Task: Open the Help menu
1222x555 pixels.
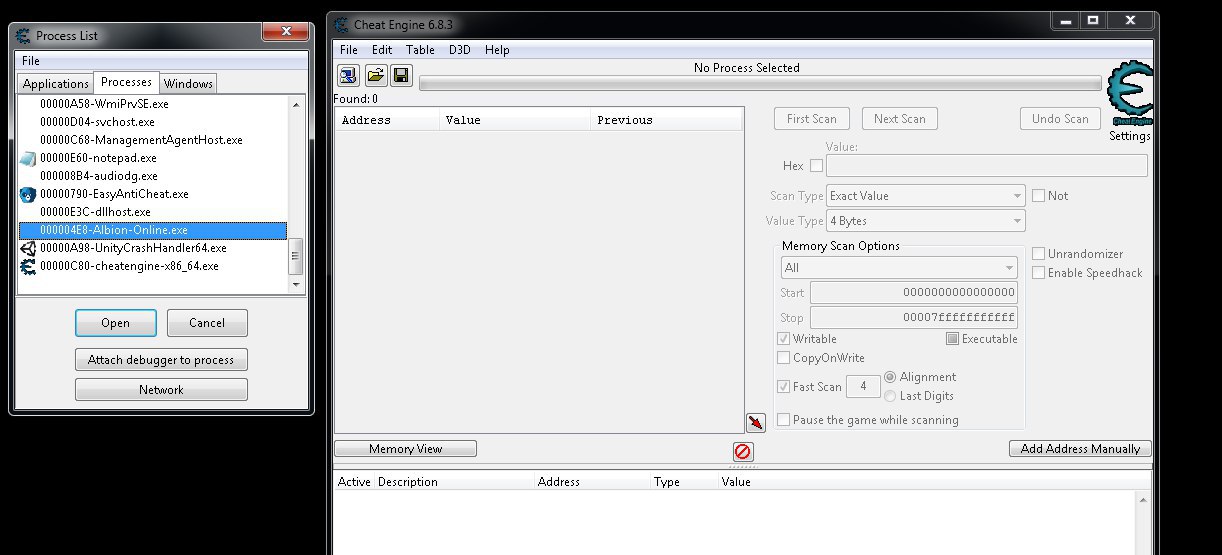Action: pyautogui.click(x=497, y=50)
